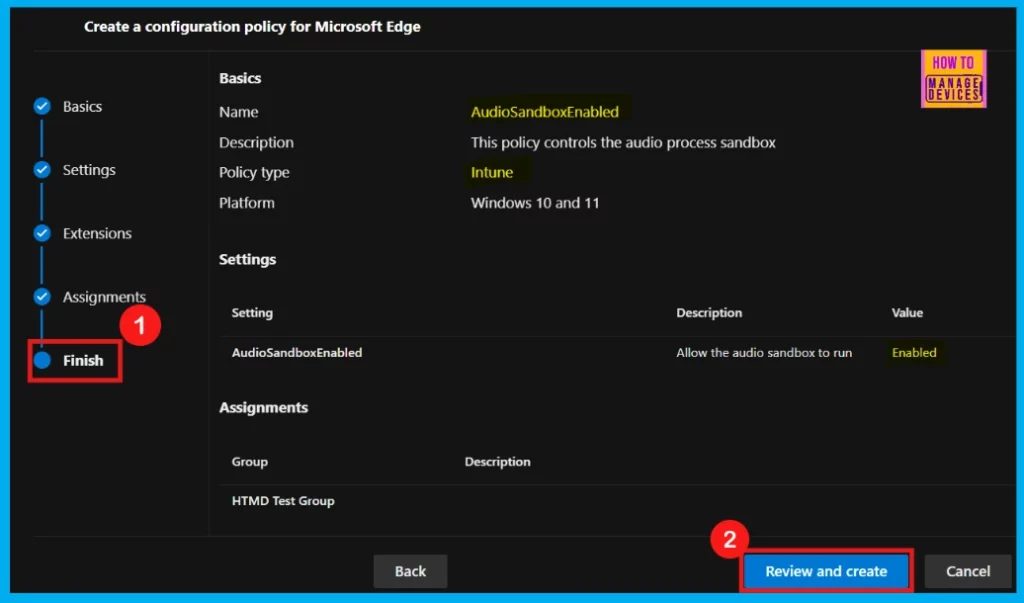1024x603 pixels.
Task: Click the Assignments table Description column header
Action: [x=498, y=462]
